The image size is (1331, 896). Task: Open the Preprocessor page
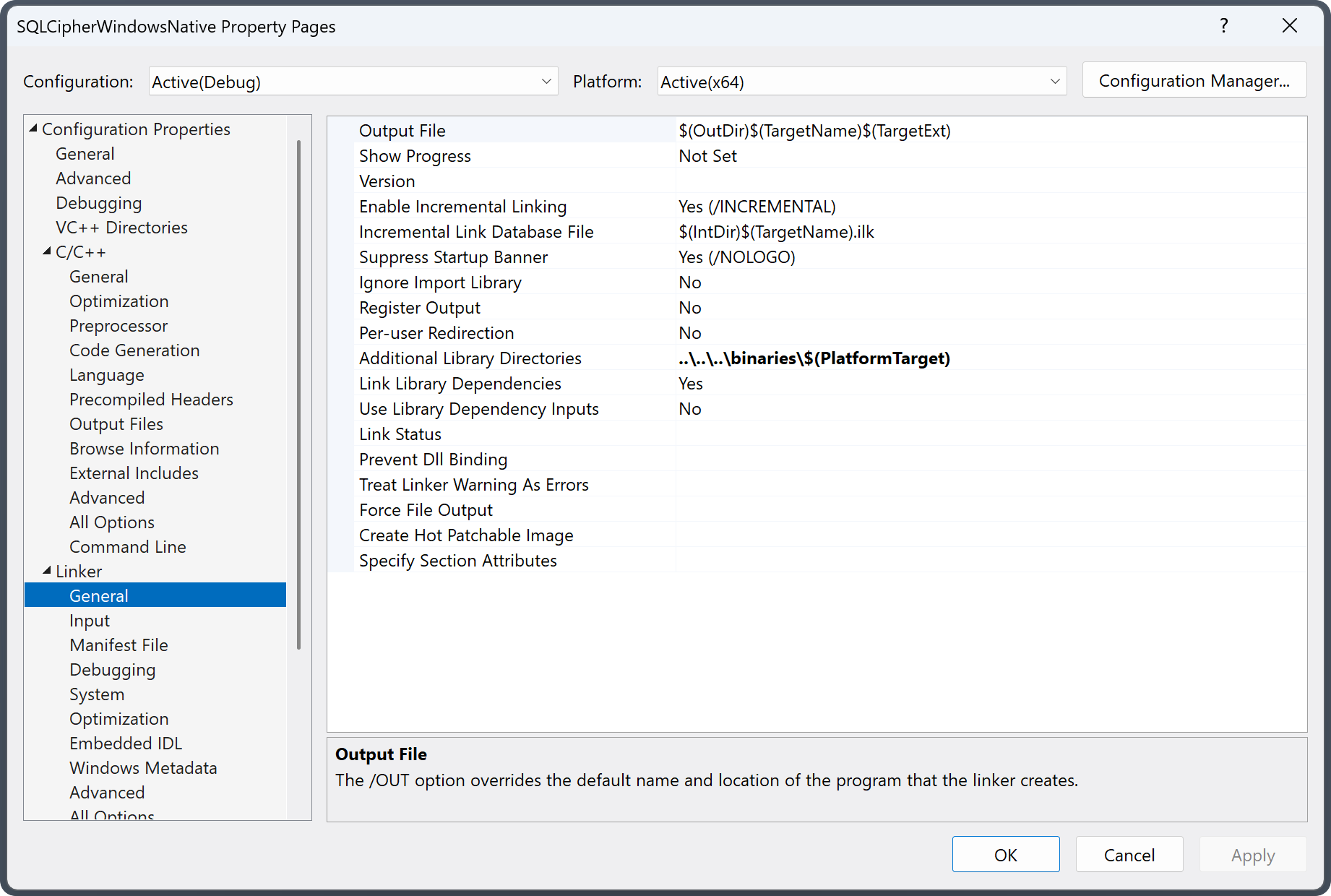click(x=119, y=326)
